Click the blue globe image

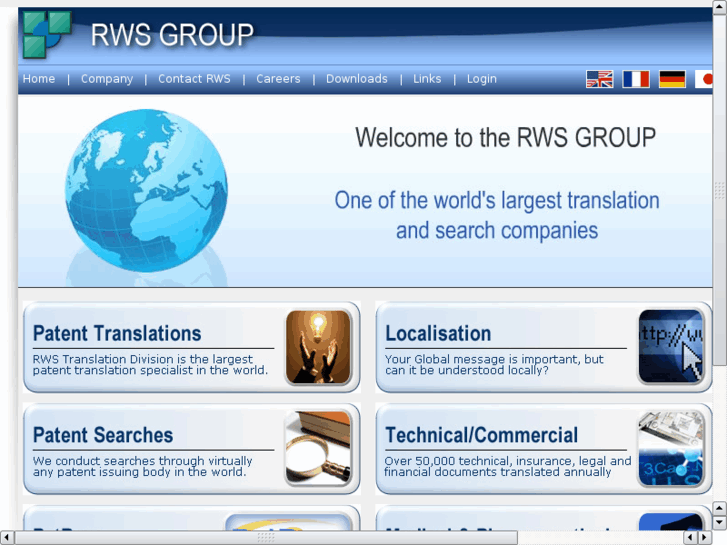[x=147, y=190]
